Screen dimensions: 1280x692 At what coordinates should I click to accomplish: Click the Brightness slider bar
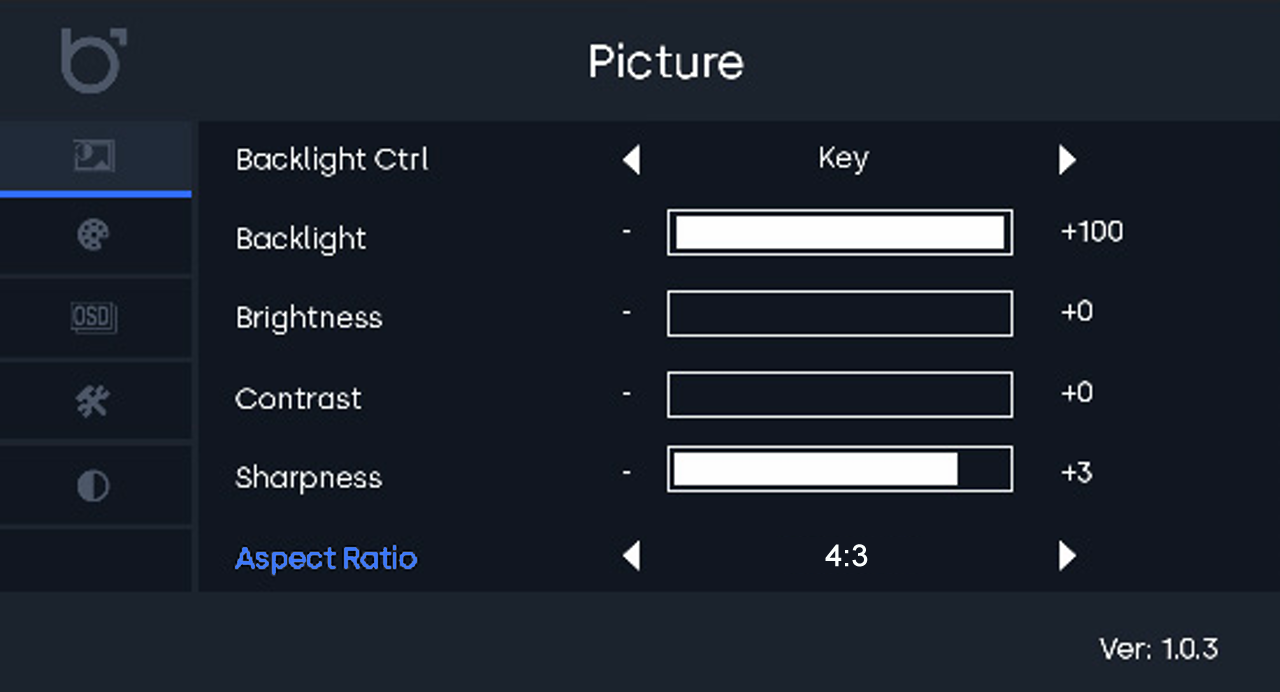tap(839, 314)
